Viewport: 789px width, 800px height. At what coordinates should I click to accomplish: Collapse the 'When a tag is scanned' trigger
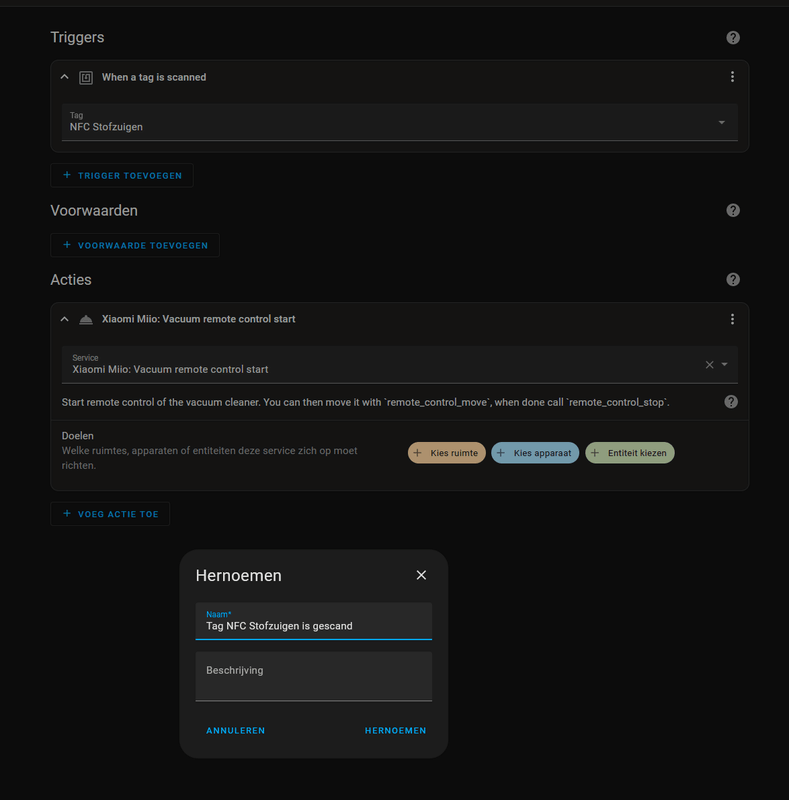pyautogui.click(x=64, y=77)
